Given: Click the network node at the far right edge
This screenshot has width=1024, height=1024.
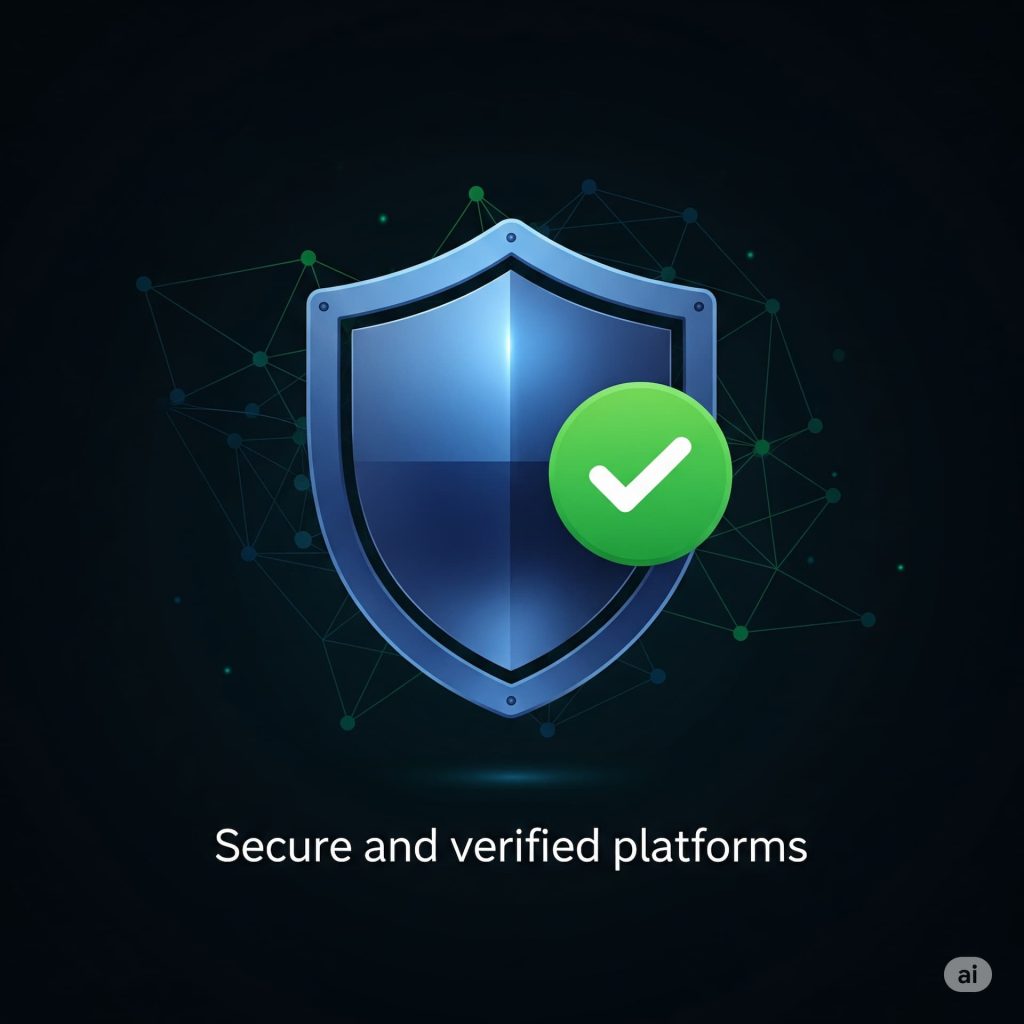Looking at the screenshot, I should tap(868, 620).
